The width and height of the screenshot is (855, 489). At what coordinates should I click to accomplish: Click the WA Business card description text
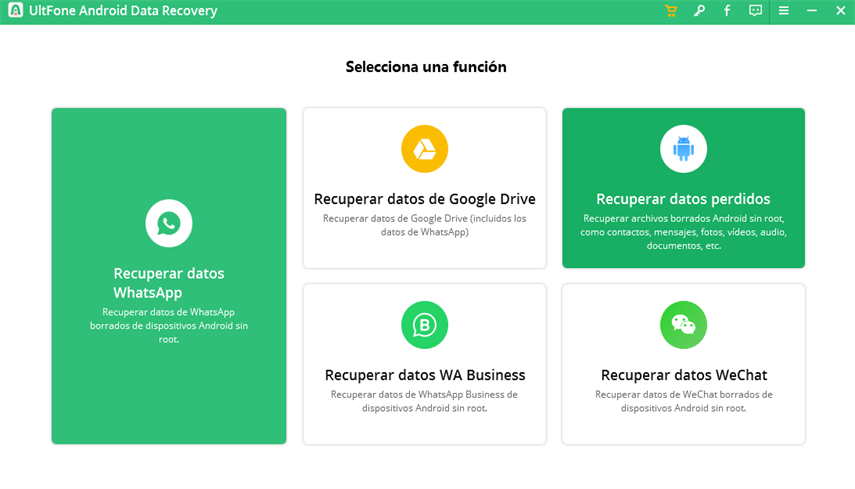[424, 401]
